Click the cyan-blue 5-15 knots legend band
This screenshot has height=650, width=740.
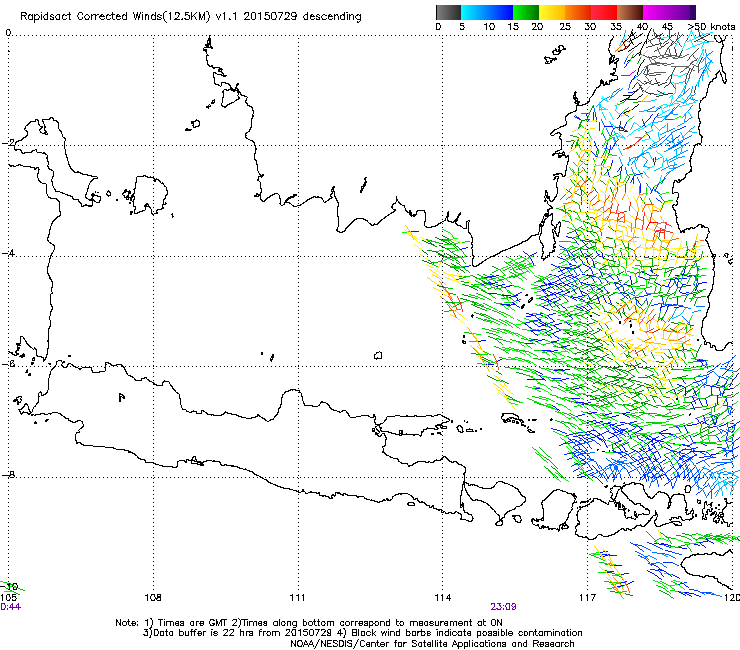[487, 12]
